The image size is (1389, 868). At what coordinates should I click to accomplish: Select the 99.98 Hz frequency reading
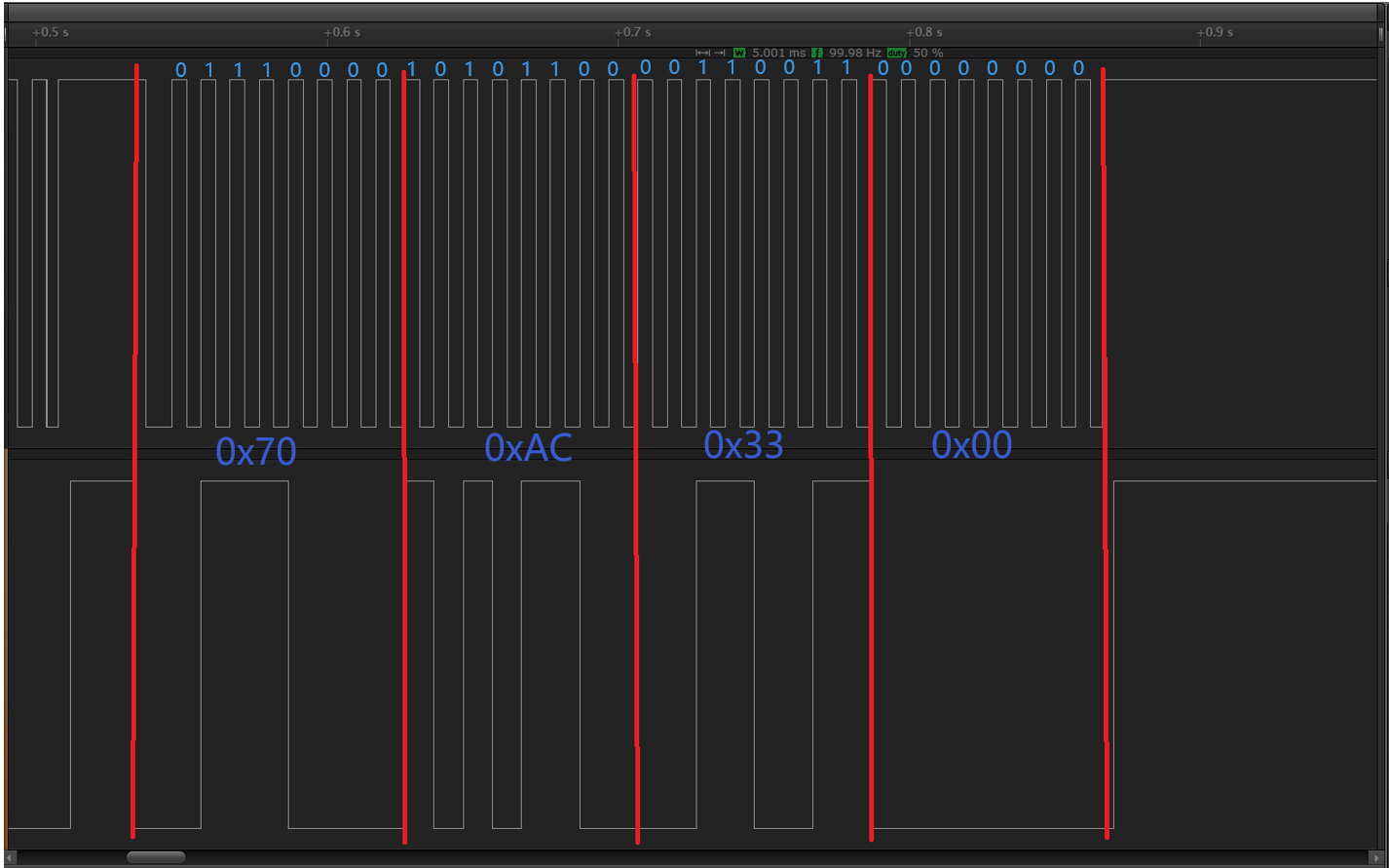tap(855, 53)
